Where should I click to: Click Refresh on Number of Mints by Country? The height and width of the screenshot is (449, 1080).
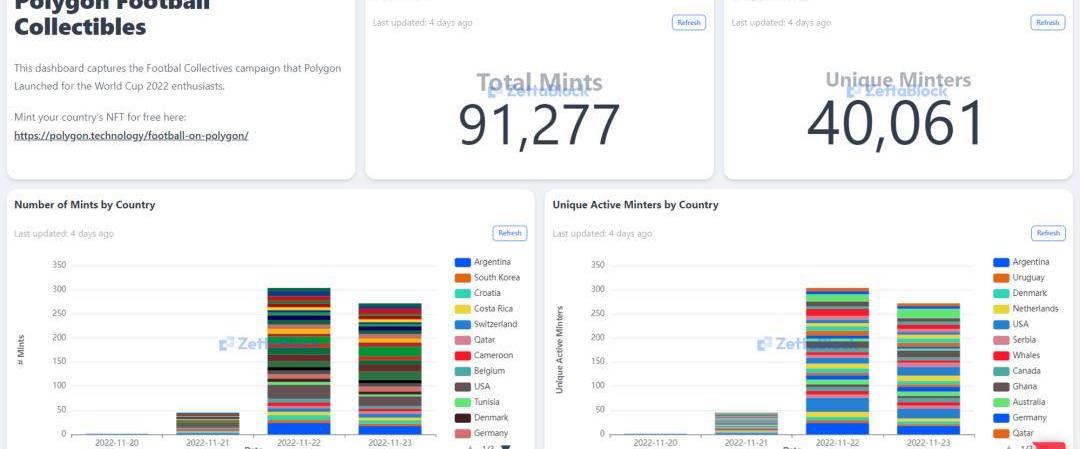[509, 233]
